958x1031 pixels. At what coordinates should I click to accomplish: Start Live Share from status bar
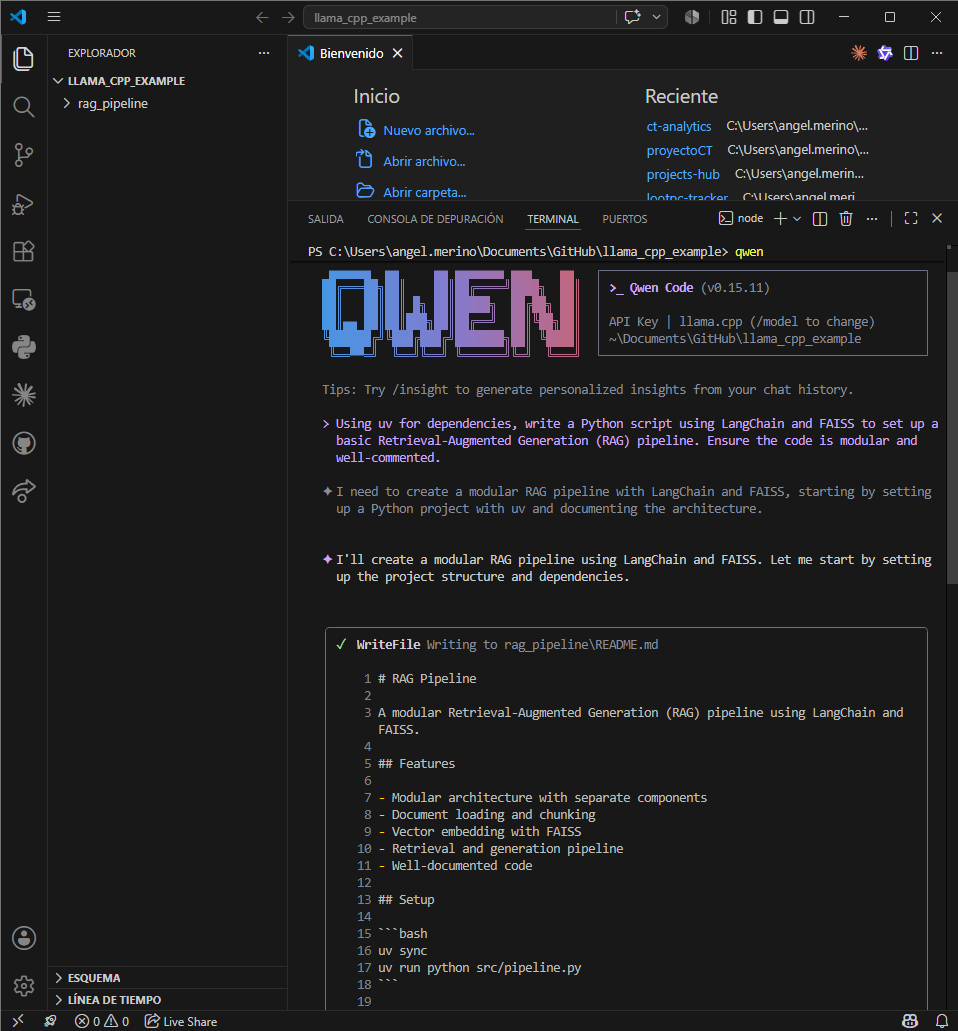(x=181, y=1021)
